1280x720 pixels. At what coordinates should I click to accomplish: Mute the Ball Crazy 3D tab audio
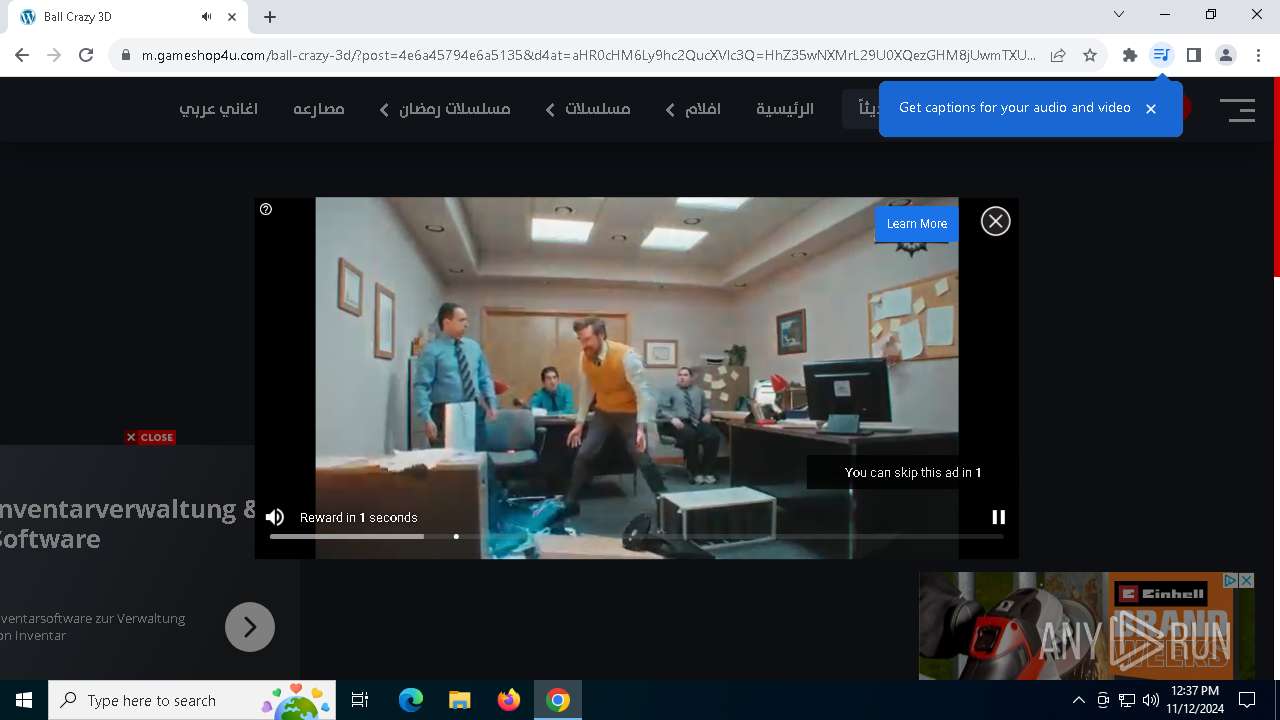206,17
